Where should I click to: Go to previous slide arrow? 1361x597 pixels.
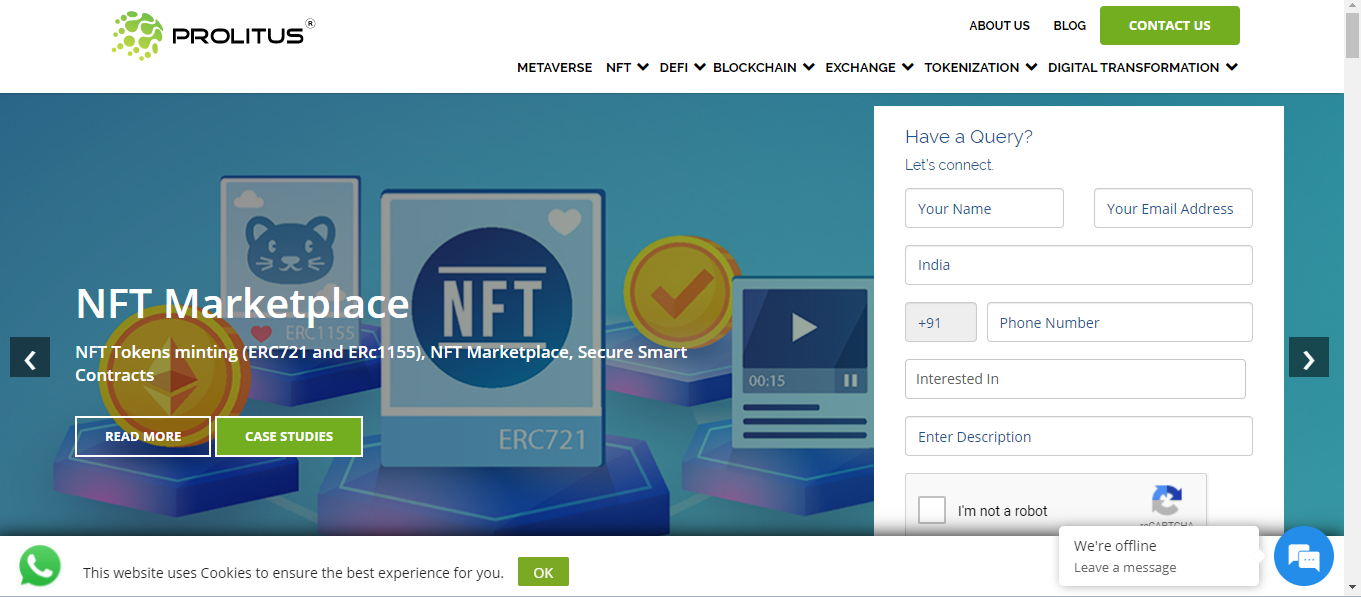click(30, 358)
